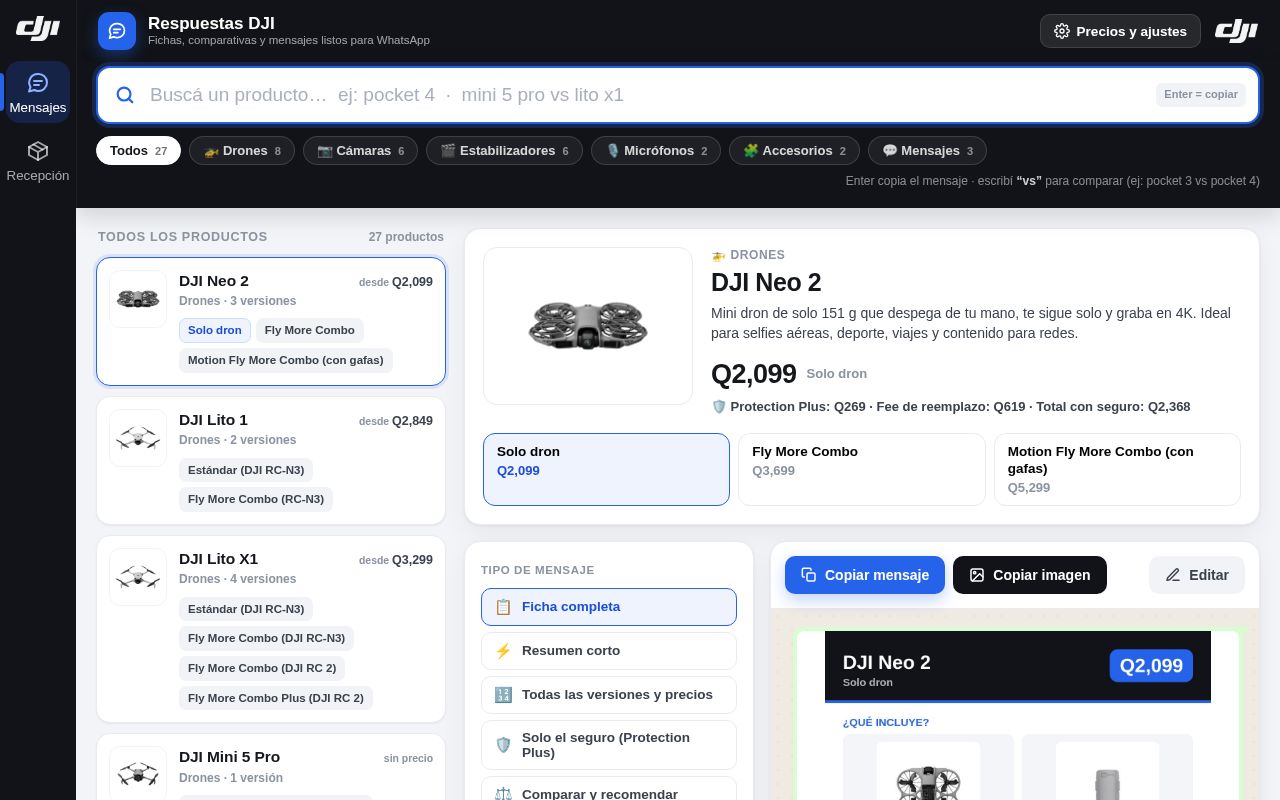This screenshot has height=800, width=1280.
Task: Open the Recepción sidebar section
Action: click(38, 161)
